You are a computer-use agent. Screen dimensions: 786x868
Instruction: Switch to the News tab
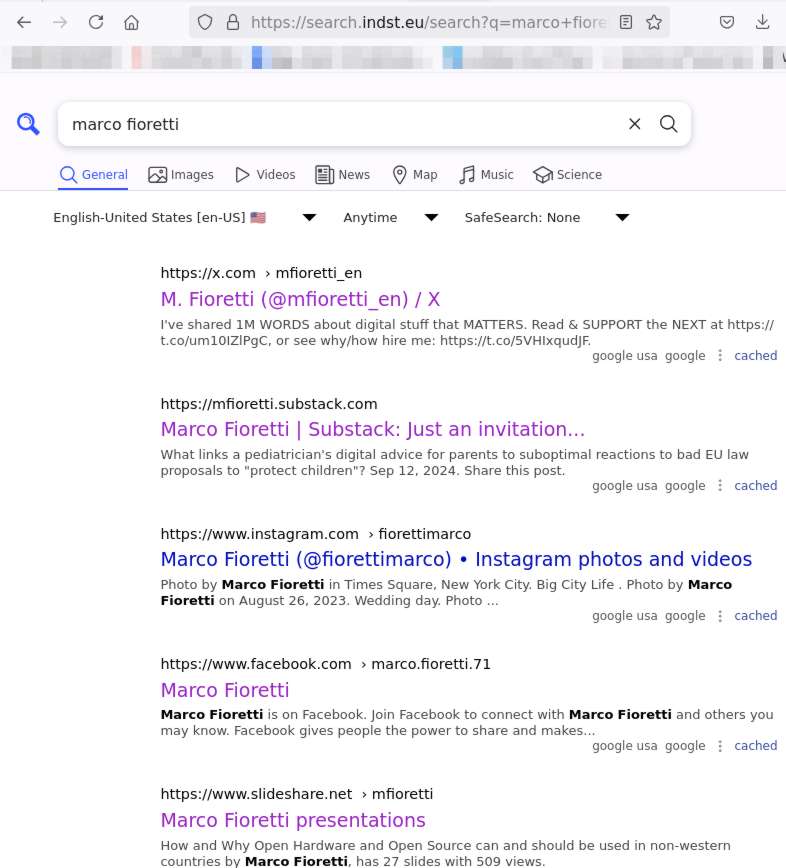pyautogui.click(x=343, y=175)
